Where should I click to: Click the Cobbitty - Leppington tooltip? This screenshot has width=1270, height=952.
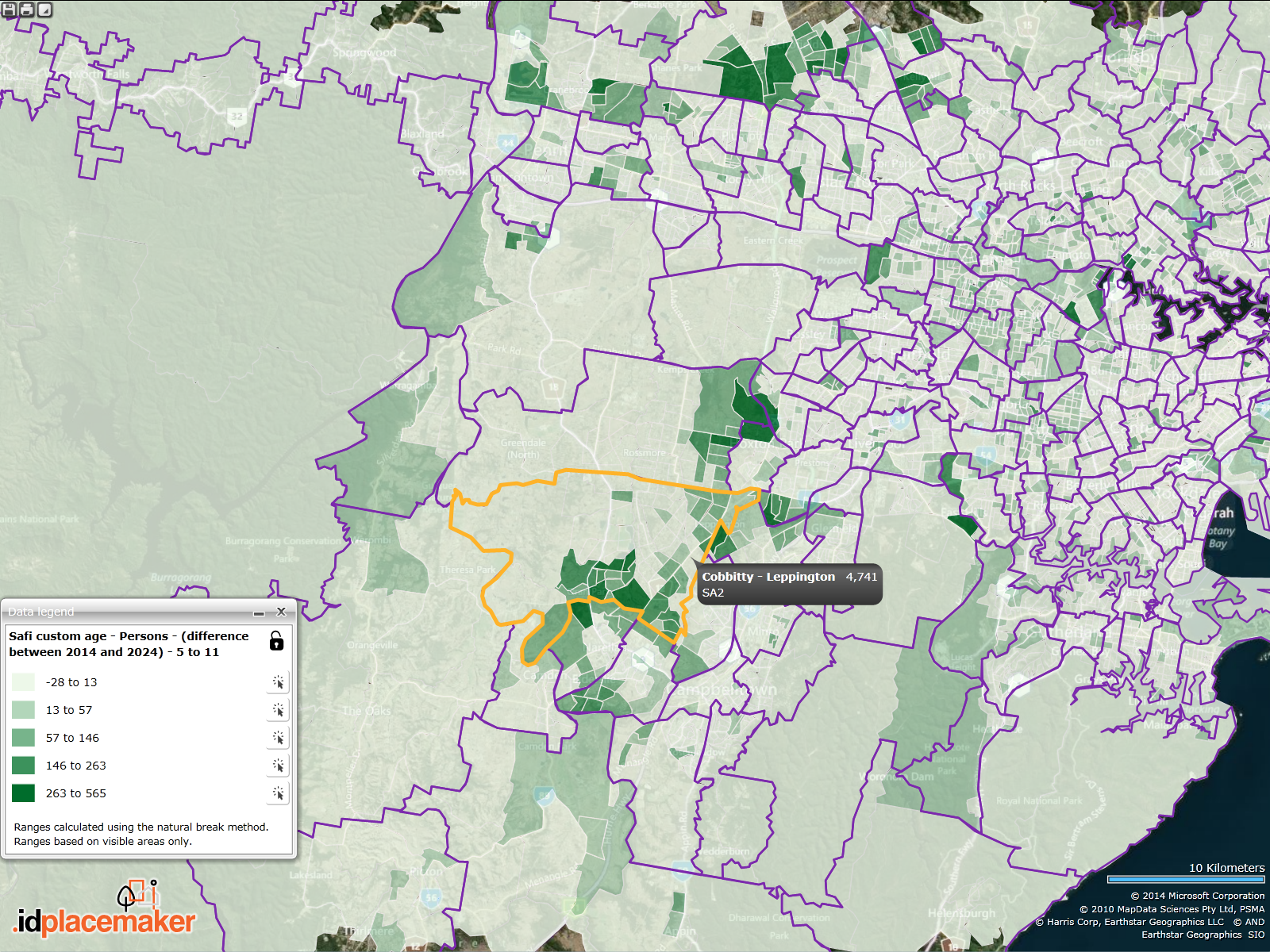[x=790, y=584]
